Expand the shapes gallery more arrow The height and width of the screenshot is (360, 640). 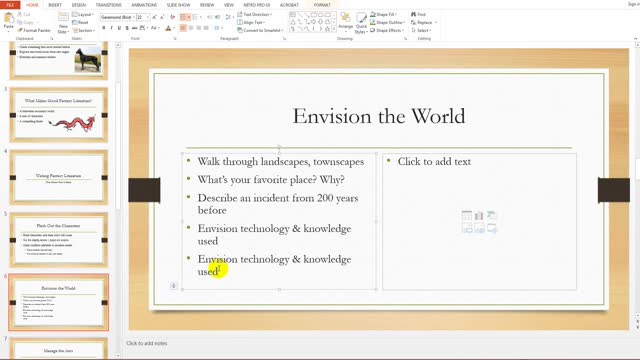[x=334, y=29]
